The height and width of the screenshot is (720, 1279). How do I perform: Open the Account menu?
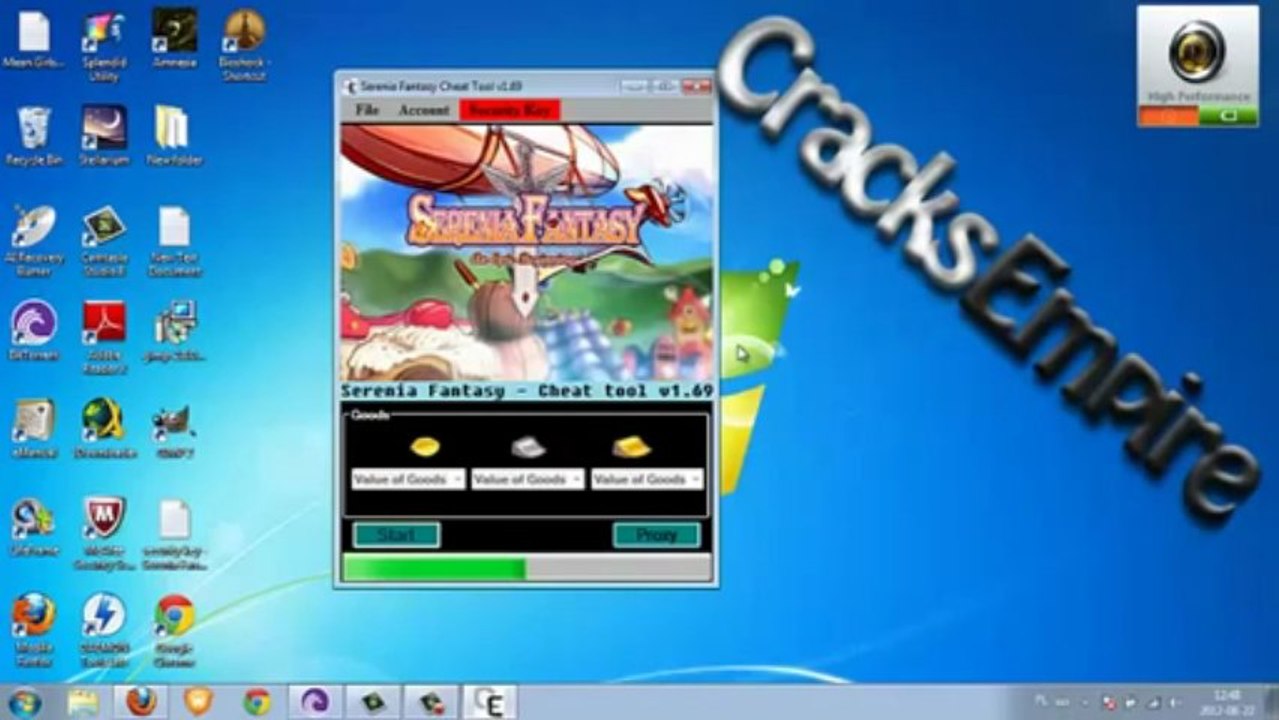(424, 110)
